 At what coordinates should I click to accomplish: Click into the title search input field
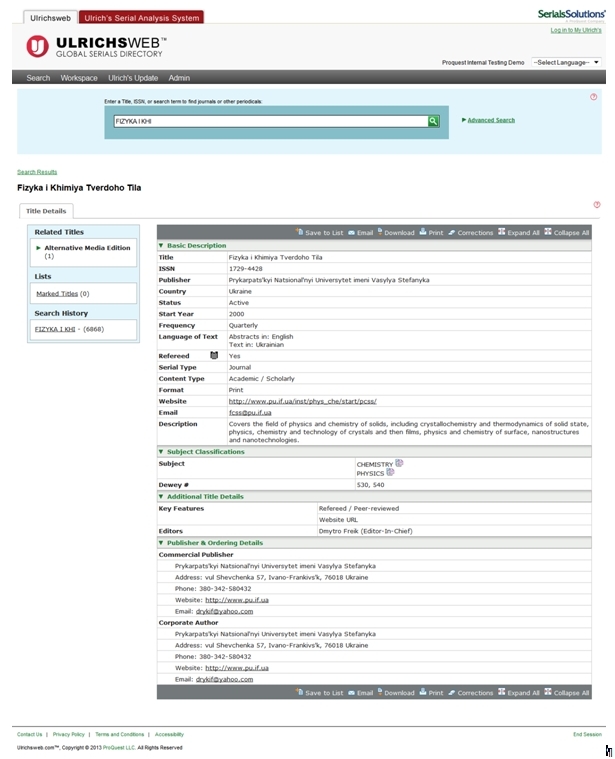coord(270,121)
